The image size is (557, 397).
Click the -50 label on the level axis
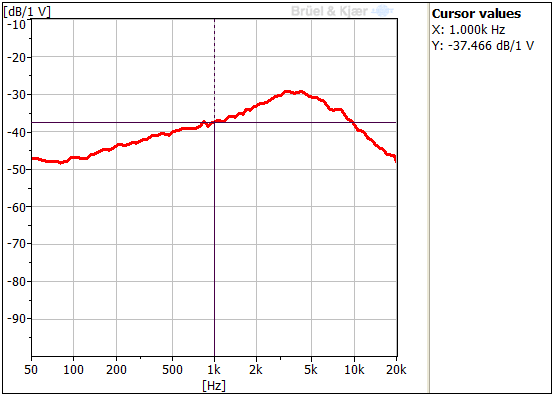[17, 170]
